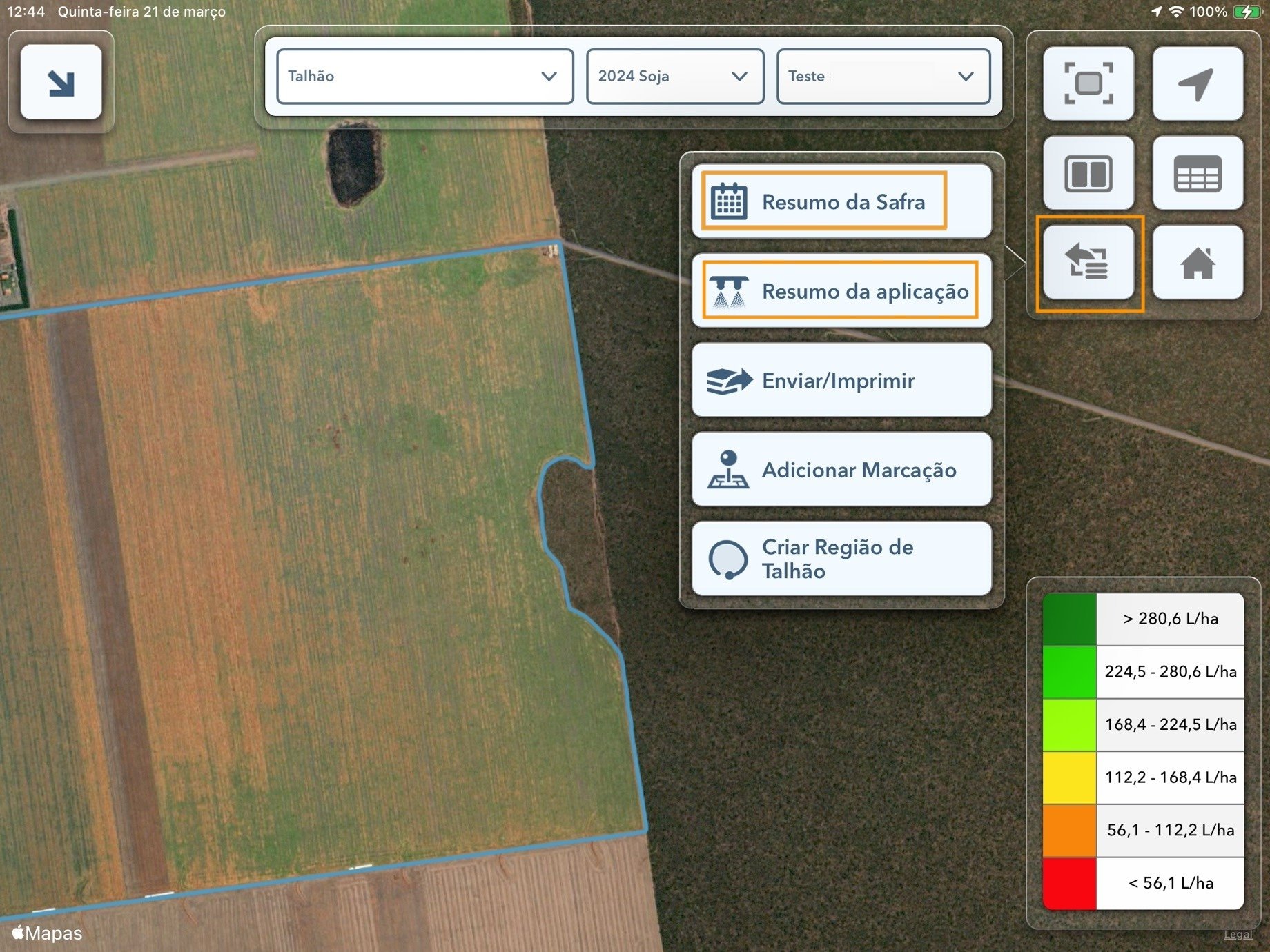
Task: Select Criar Região de Talhão option
Action: point(842,559)
